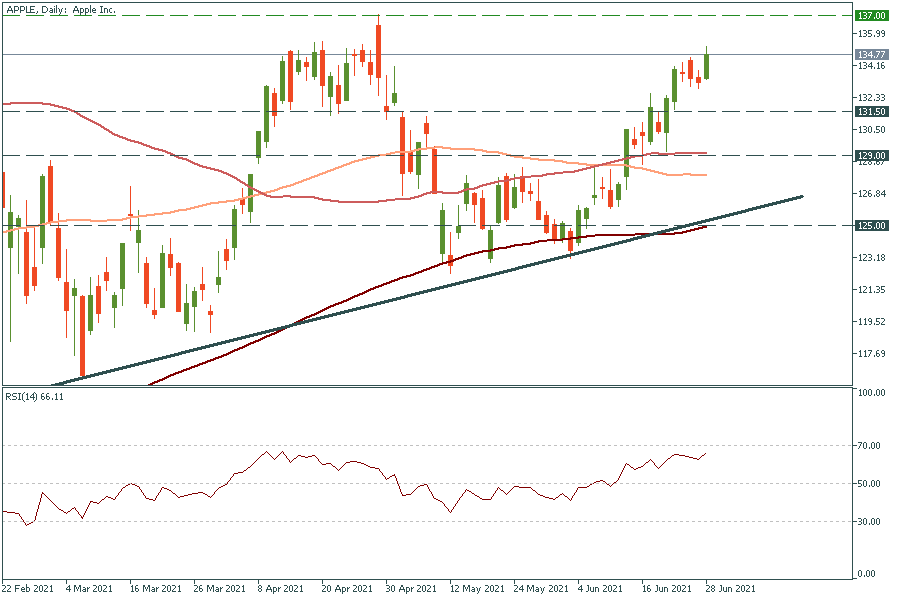Screen dimensions: 900x600
Task: Click the 132.33 price axis value
Action: tap(872, 98)
